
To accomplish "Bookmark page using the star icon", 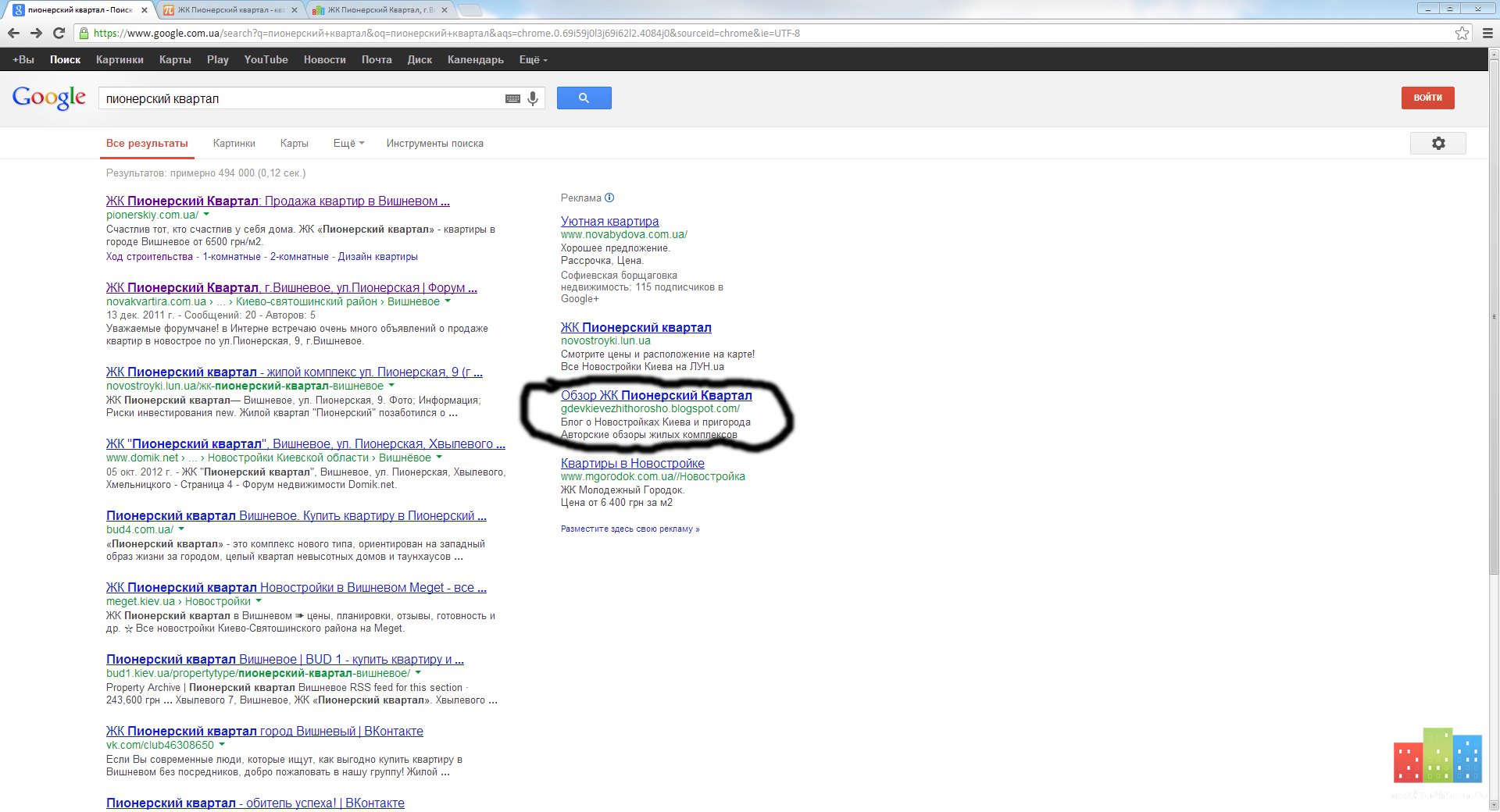I will (1462, 33).
